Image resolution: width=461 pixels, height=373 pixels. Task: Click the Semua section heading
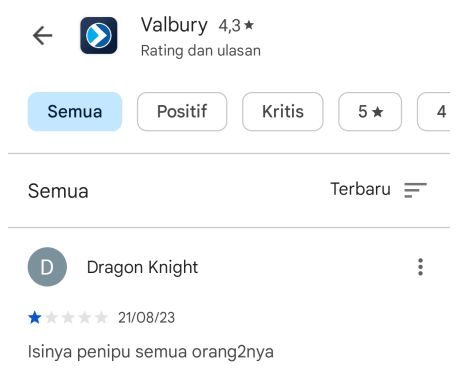point(58,191)
